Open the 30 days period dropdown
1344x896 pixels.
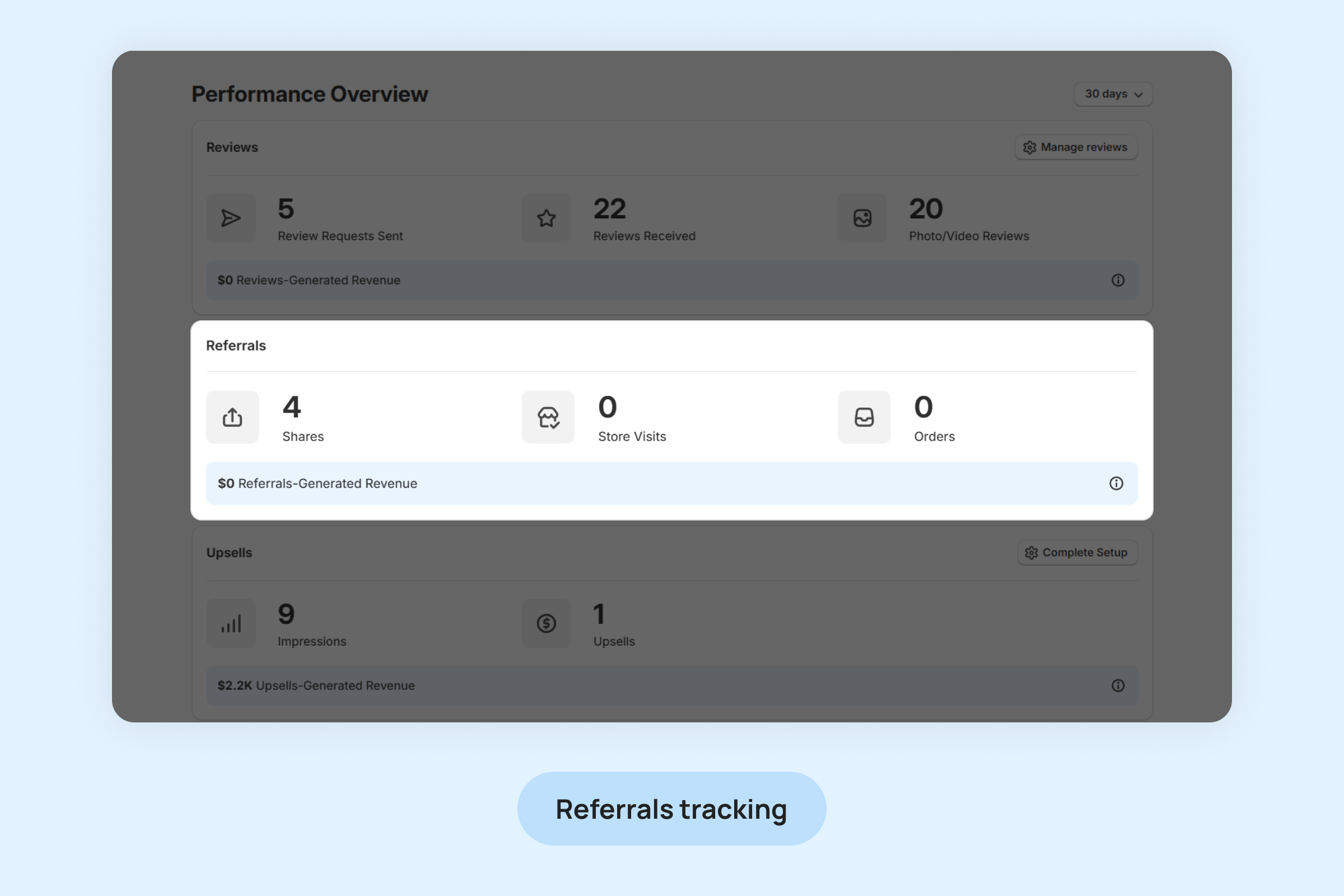coord(1113,94)
